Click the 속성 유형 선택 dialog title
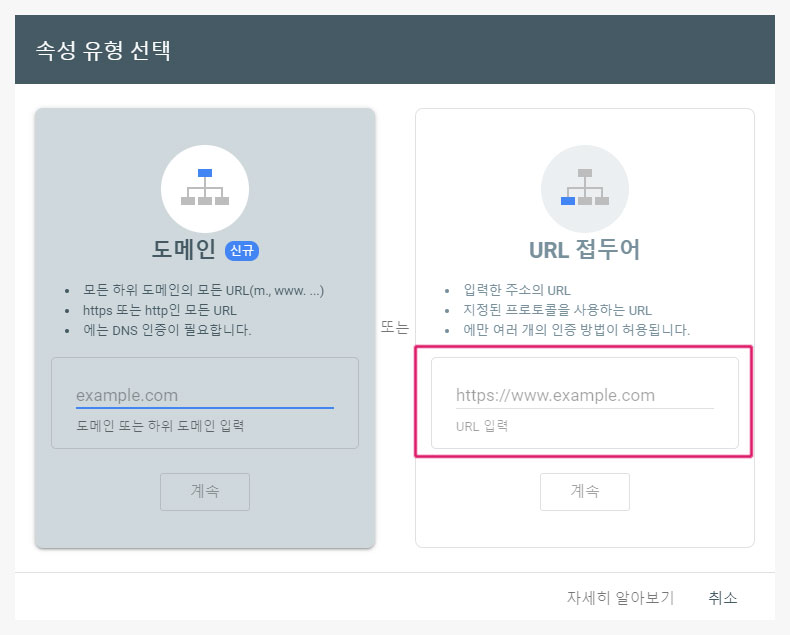The image size is (790, 635). [x=103, y=50]
